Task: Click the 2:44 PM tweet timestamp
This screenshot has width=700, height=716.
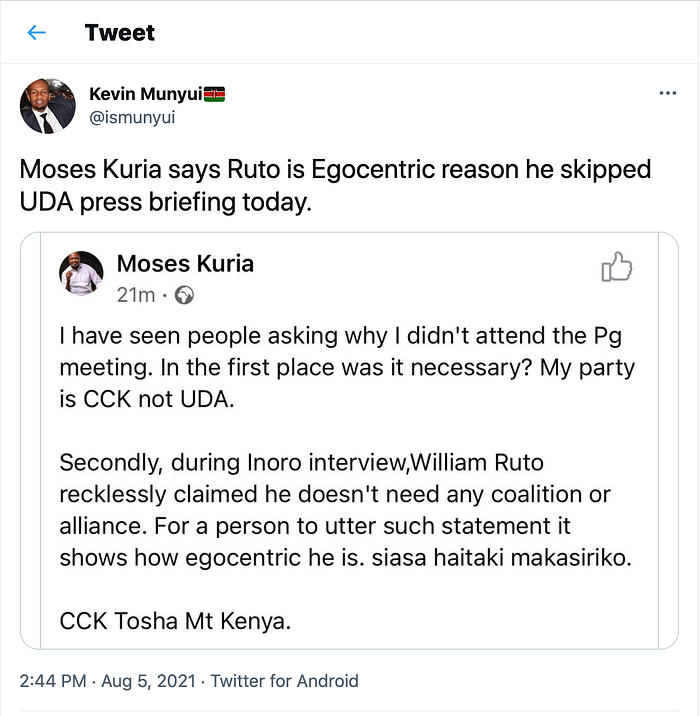Action: 55,681
